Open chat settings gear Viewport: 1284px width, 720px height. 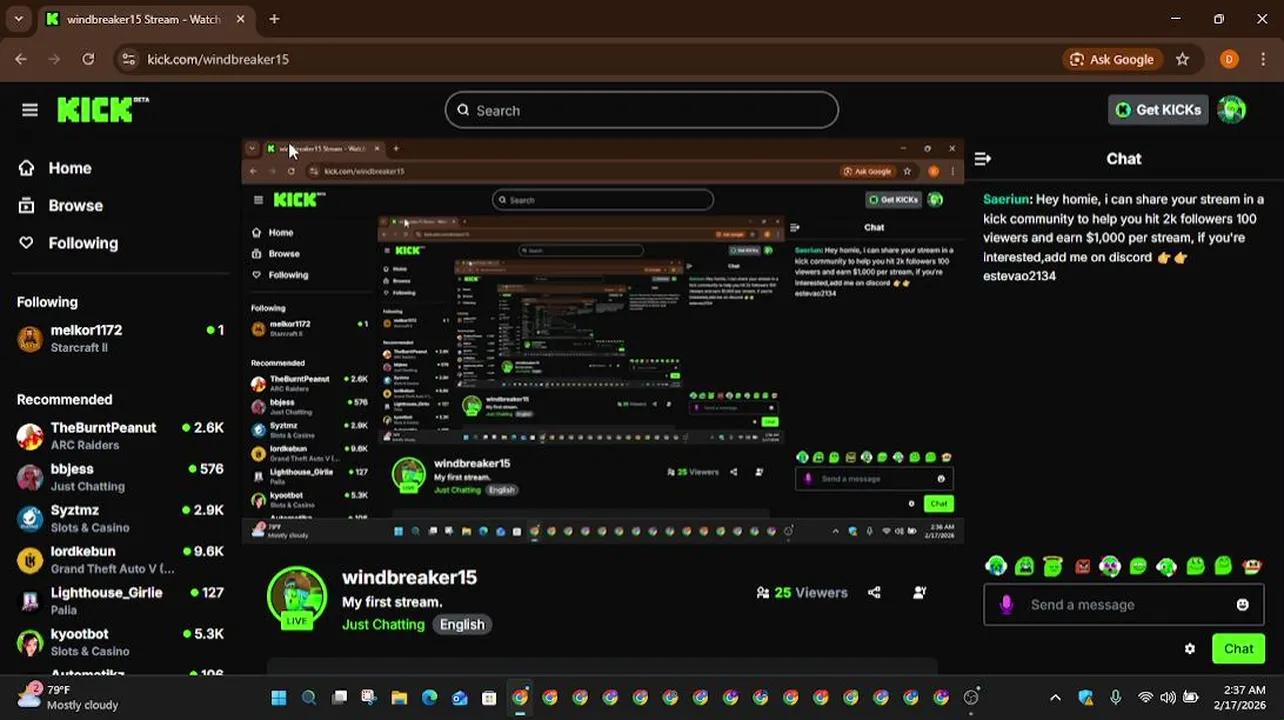[x=1189, y=649]
